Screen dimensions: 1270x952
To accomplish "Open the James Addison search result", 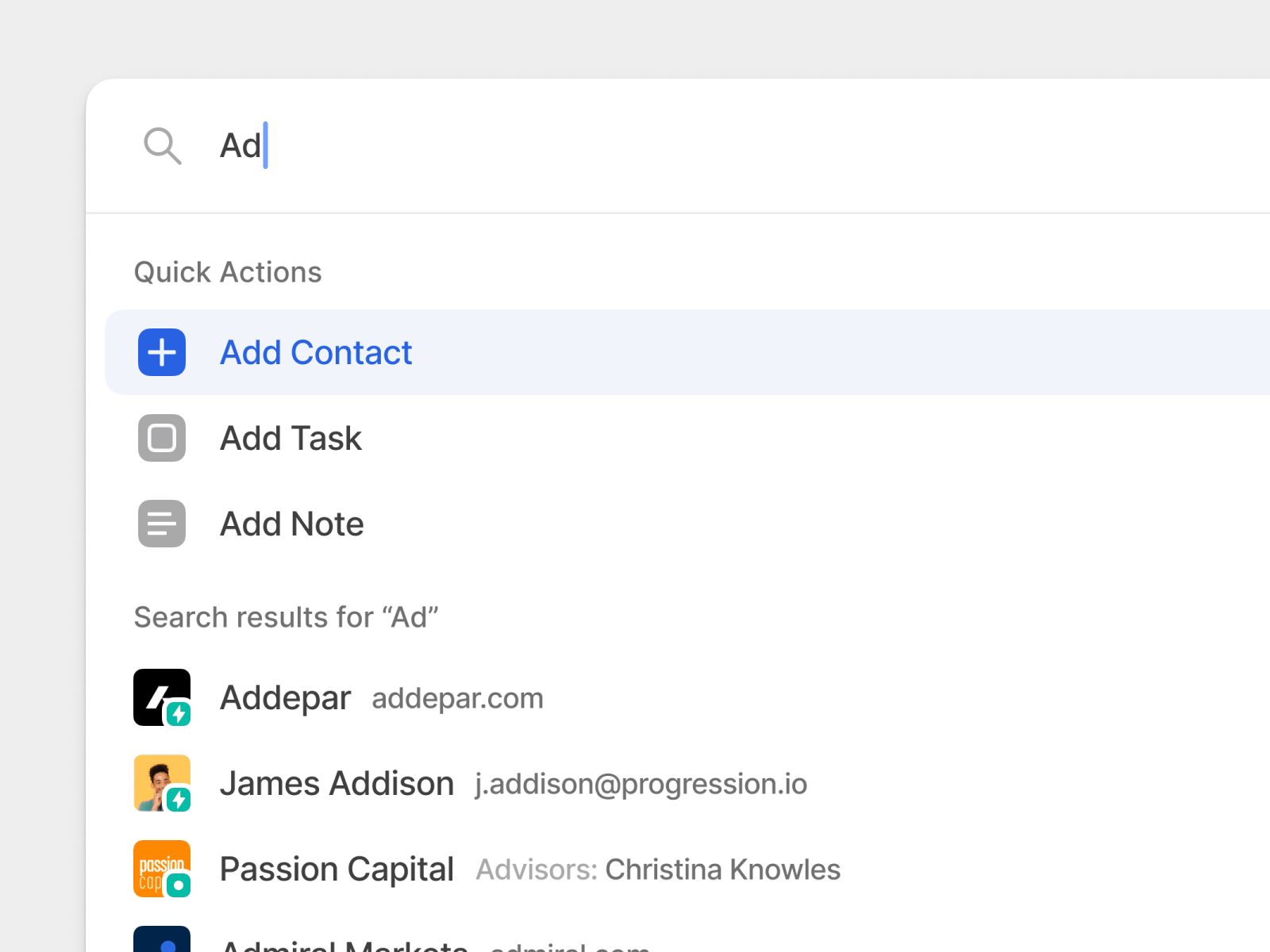I will coord(687,783).
